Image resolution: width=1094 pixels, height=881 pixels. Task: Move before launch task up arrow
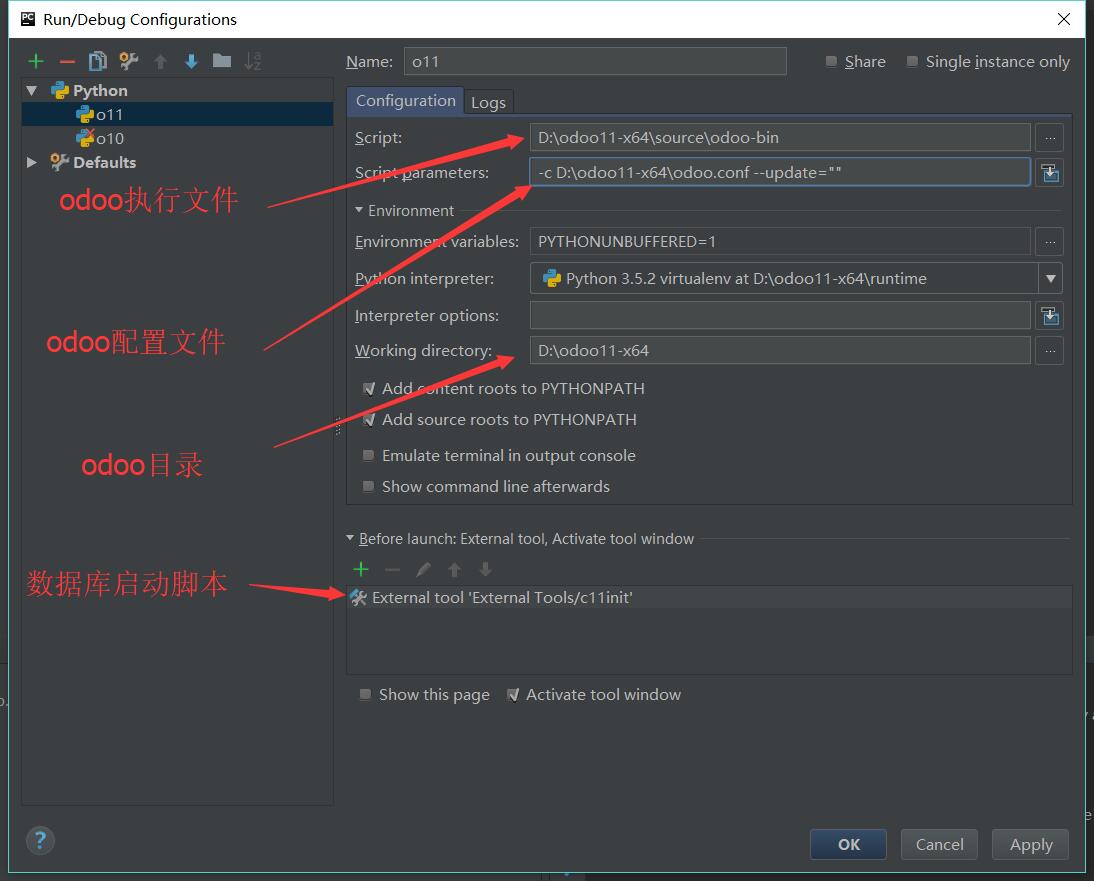point(454,569)
